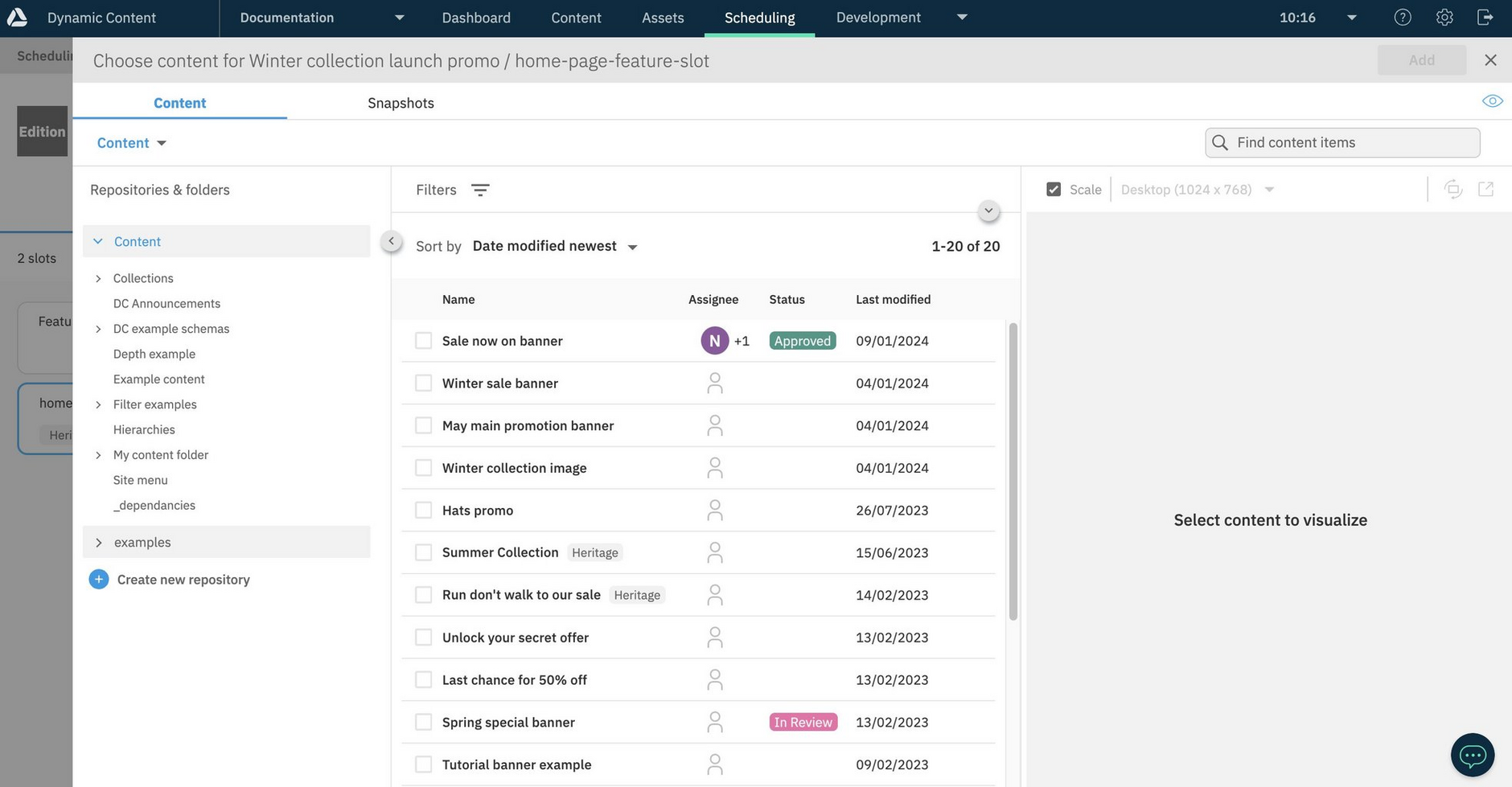Click assignee icon for Winter collection image
This screenshot has width=1512, height=787.
714,468
